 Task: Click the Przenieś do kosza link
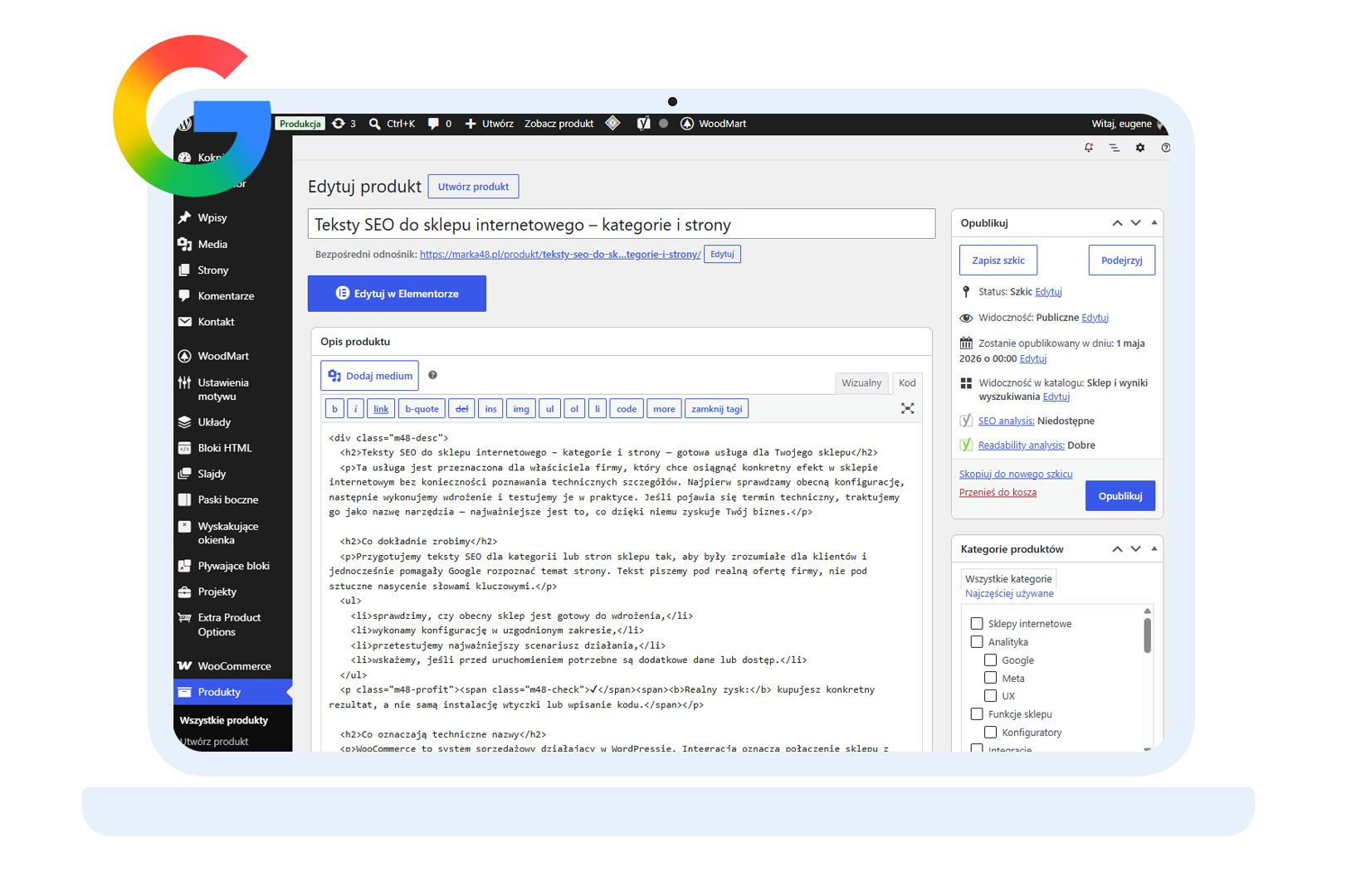pos(998,492)
